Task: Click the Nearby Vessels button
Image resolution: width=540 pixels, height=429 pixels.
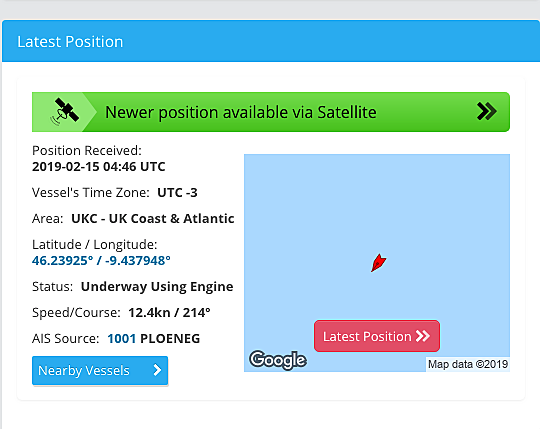Action: tap(100, 370)
